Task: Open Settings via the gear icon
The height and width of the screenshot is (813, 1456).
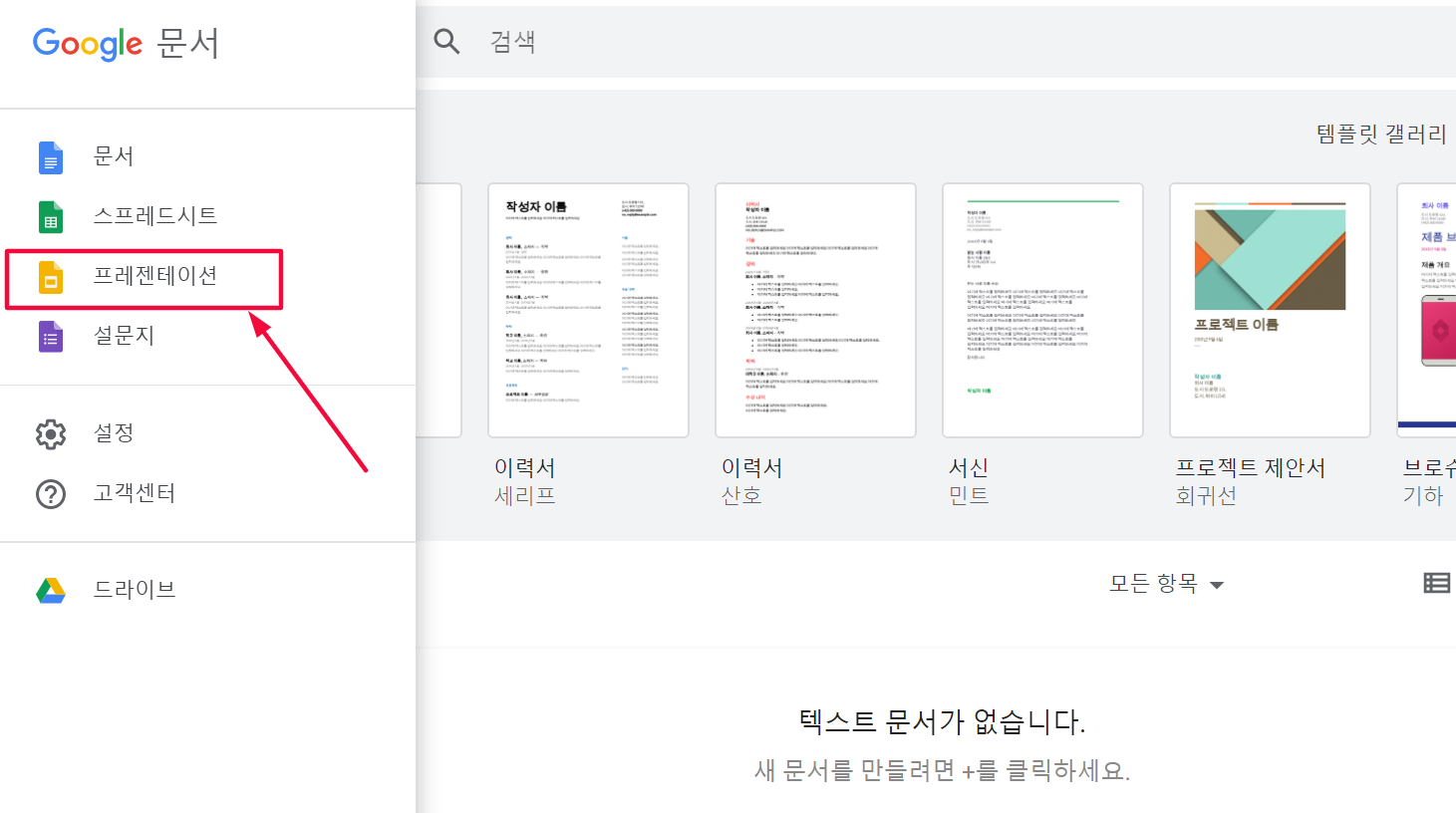Action: tap(51, 432)
